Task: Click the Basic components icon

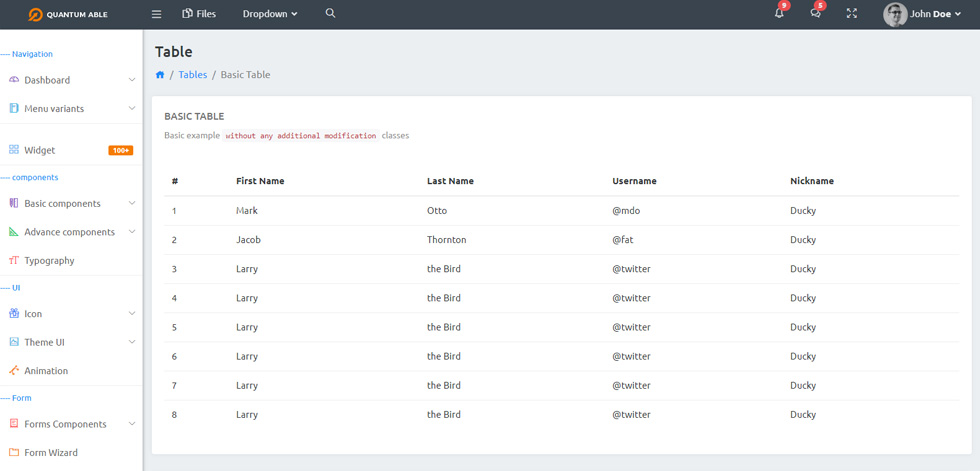Action: point(14,203)
